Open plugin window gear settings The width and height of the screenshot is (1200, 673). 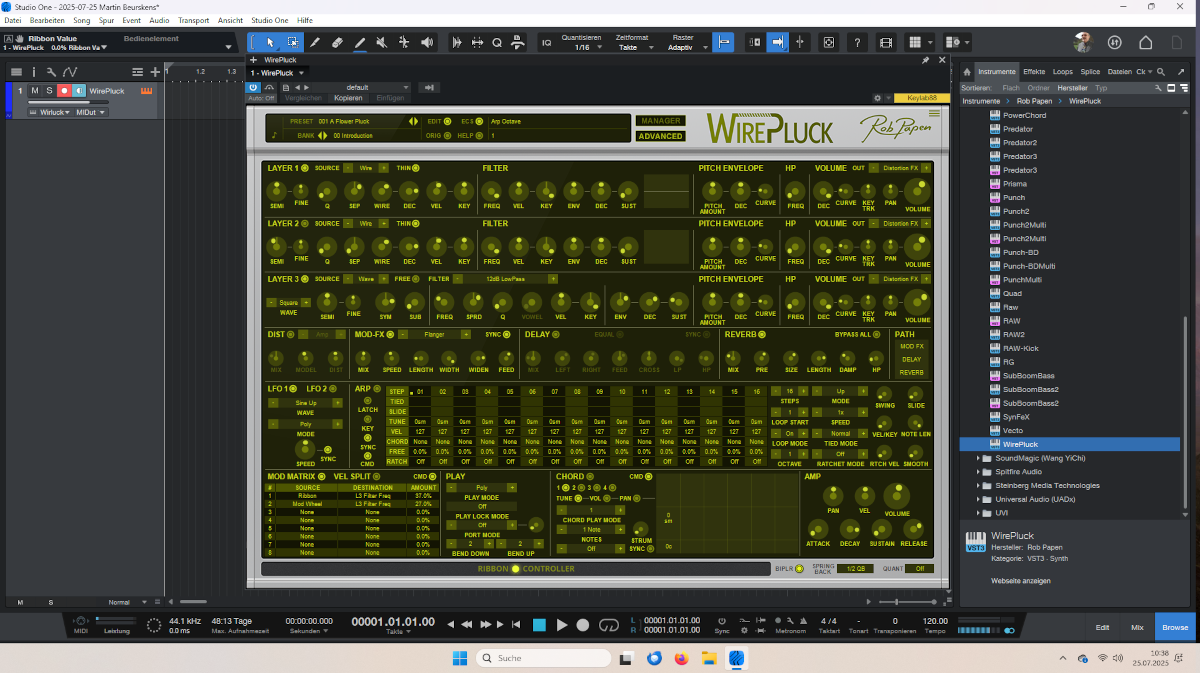pyautogui.click(x=877, y=98)
